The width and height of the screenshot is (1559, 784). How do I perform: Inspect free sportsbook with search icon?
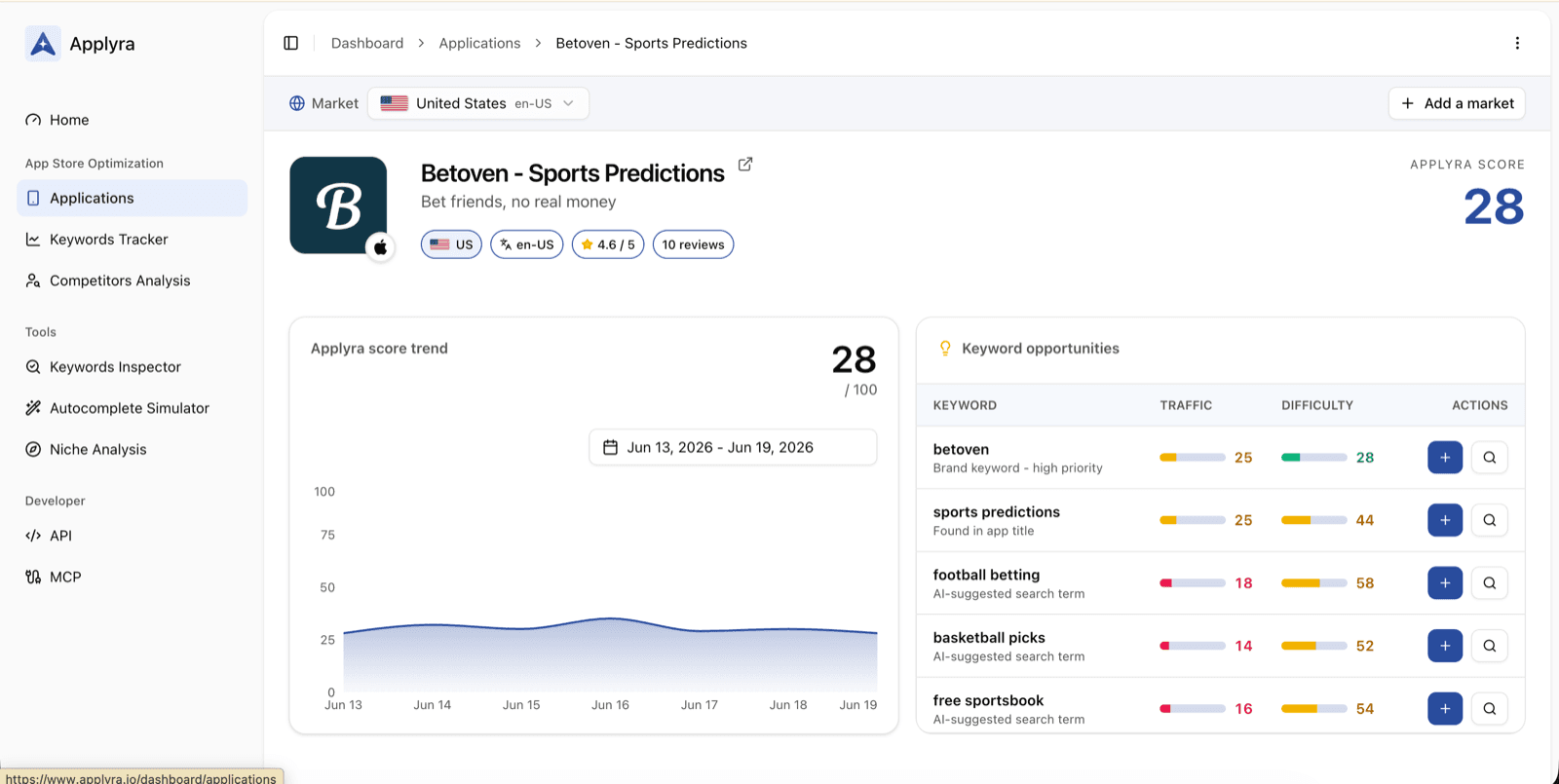(x=1490, y=708)
